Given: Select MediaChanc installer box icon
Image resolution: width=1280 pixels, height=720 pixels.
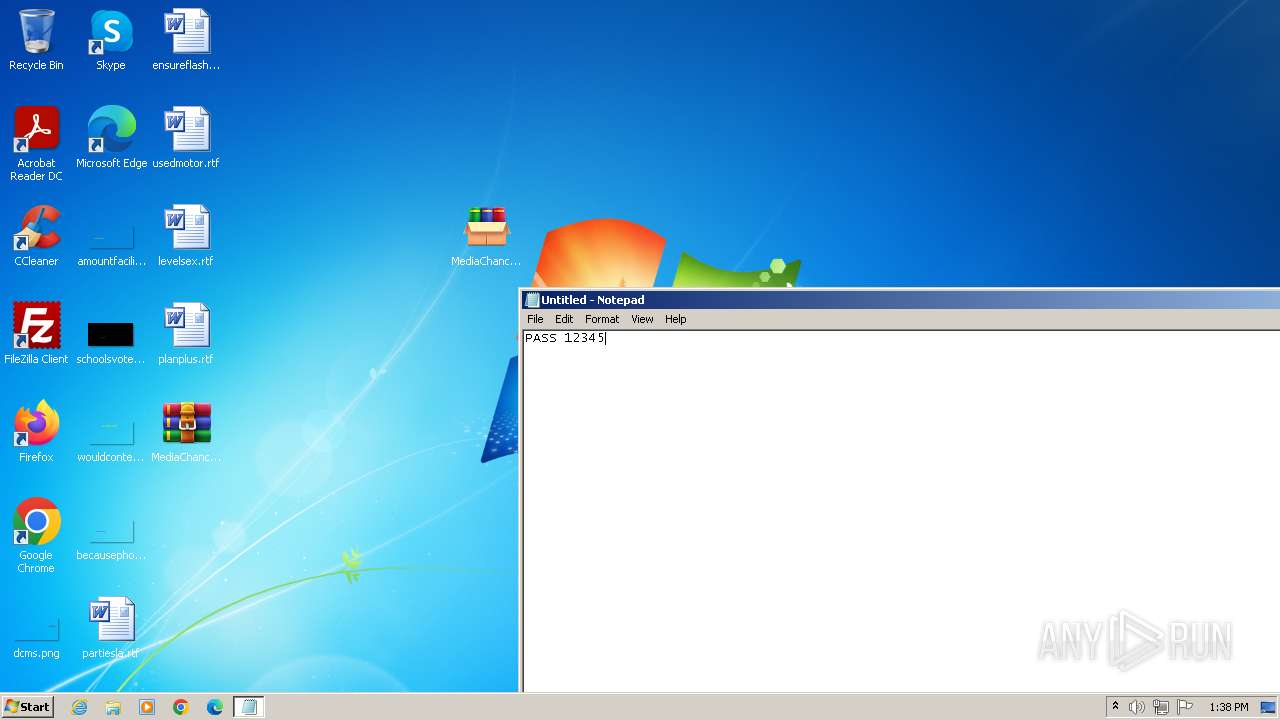Looking at the screenshot, I should [x=486, y=236].
